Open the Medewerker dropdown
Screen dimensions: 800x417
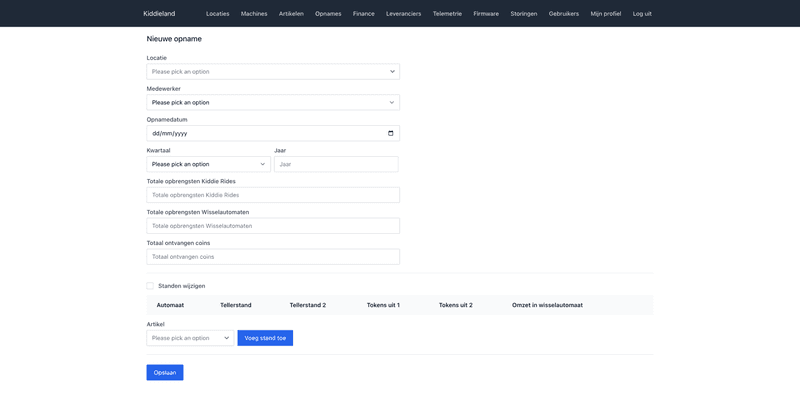coord(272,102)
